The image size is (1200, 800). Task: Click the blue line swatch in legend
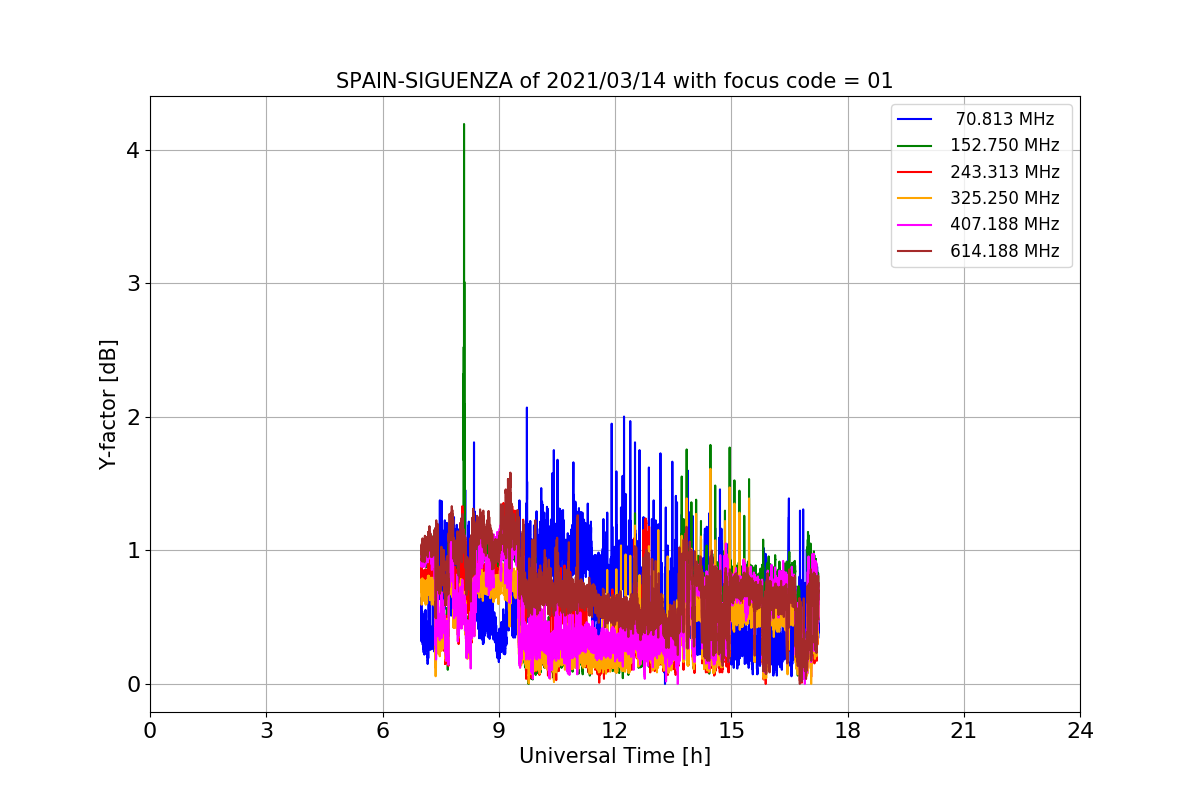(915, 119)
